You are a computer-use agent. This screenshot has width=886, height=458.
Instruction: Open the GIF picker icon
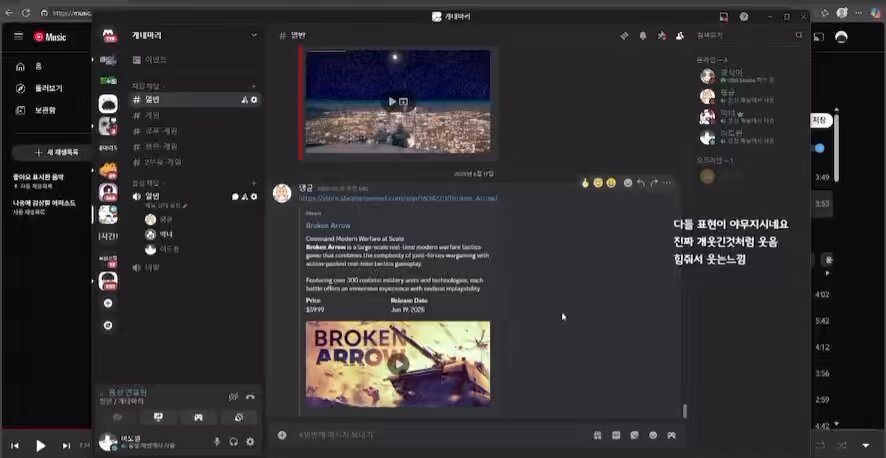616,435
